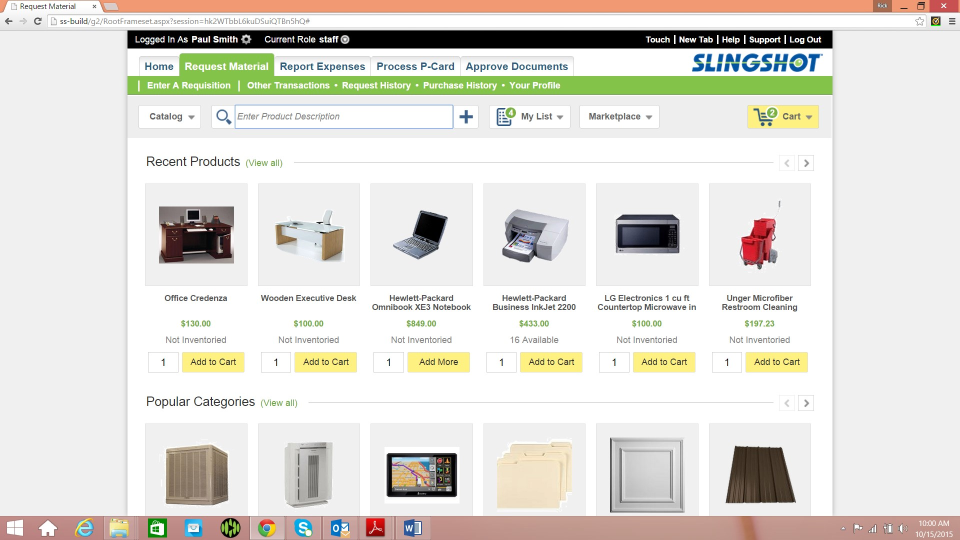The width and height of the screenshot is (960, 540).
Task: Click the red mop bucket product image
Action: (x=760, y=234)
